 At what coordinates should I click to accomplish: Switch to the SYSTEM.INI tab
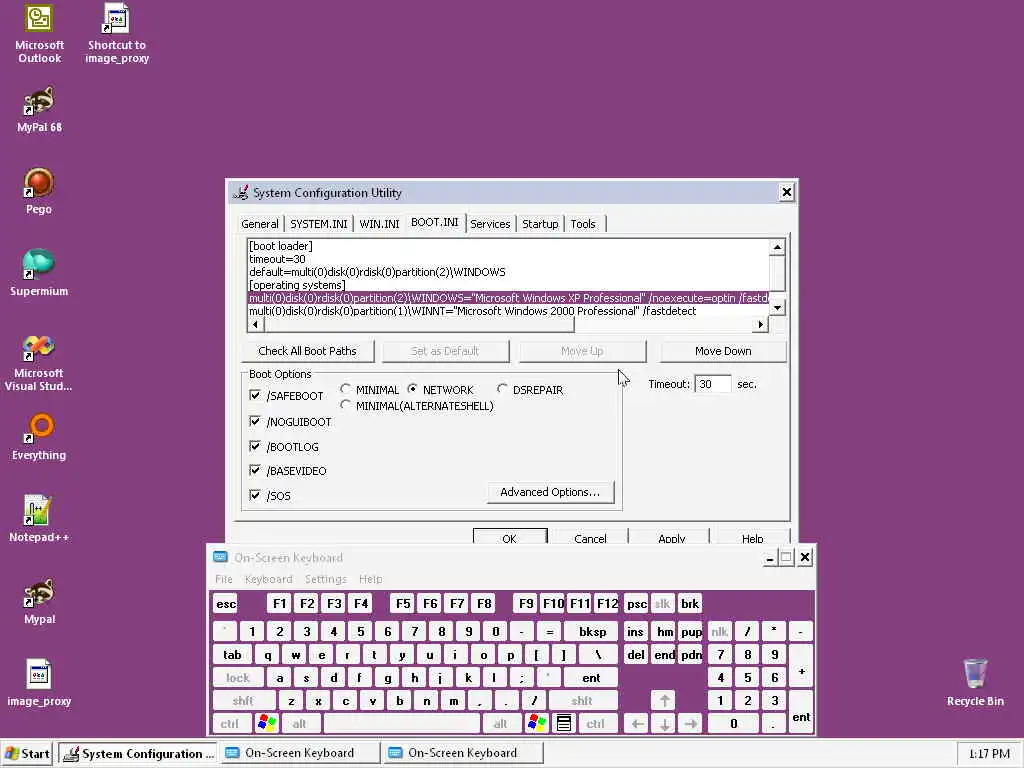pos(319,224)
